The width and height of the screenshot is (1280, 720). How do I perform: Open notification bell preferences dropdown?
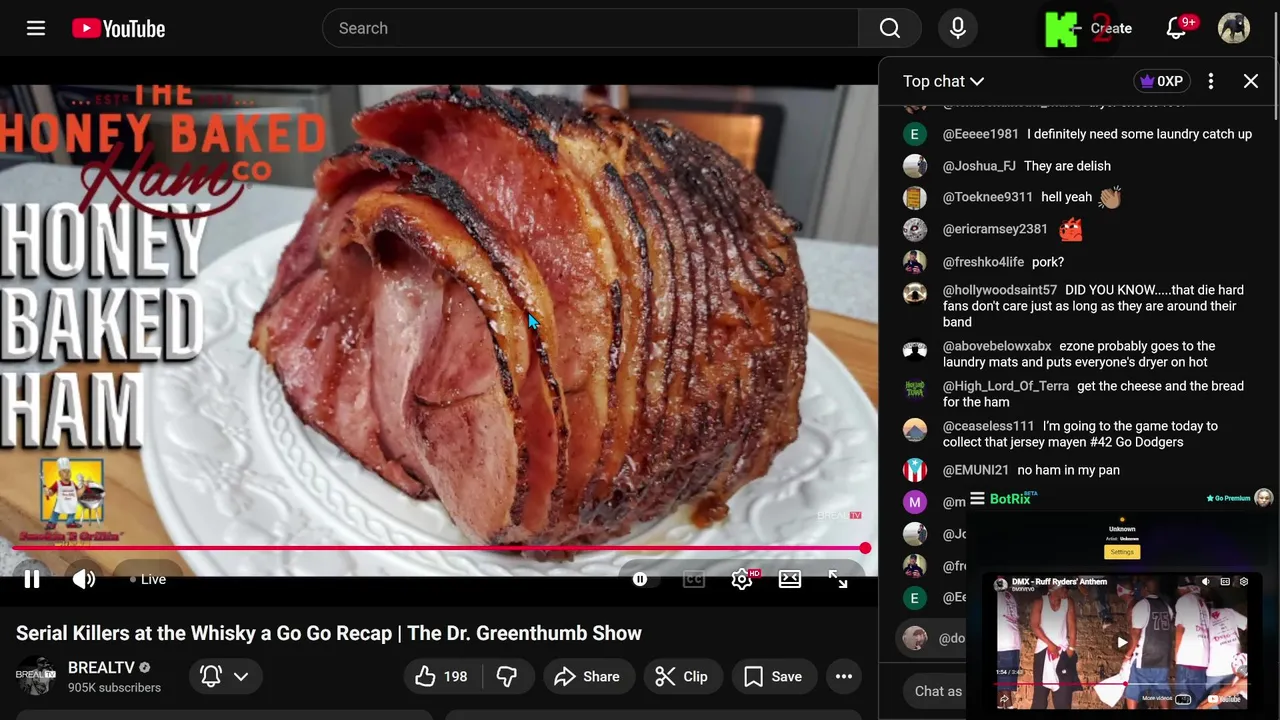tap(225, 676)
